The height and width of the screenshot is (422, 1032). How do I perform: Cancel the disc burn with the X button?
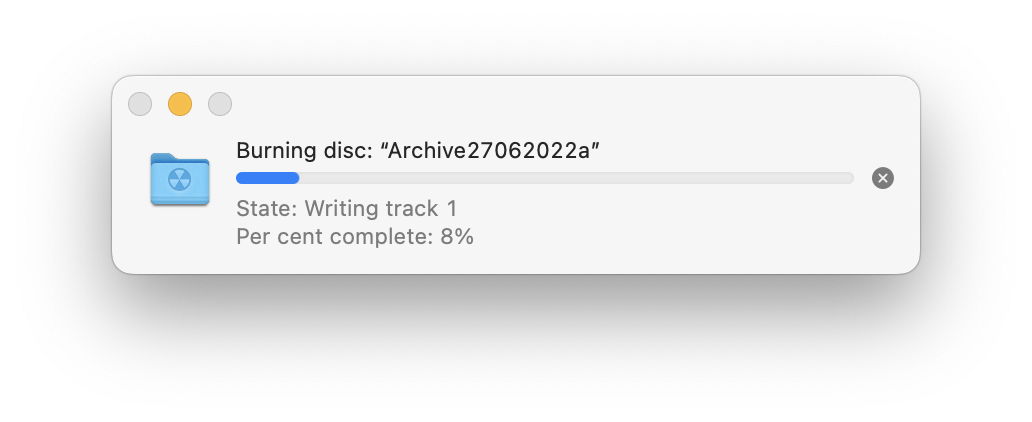coord(882,178)
